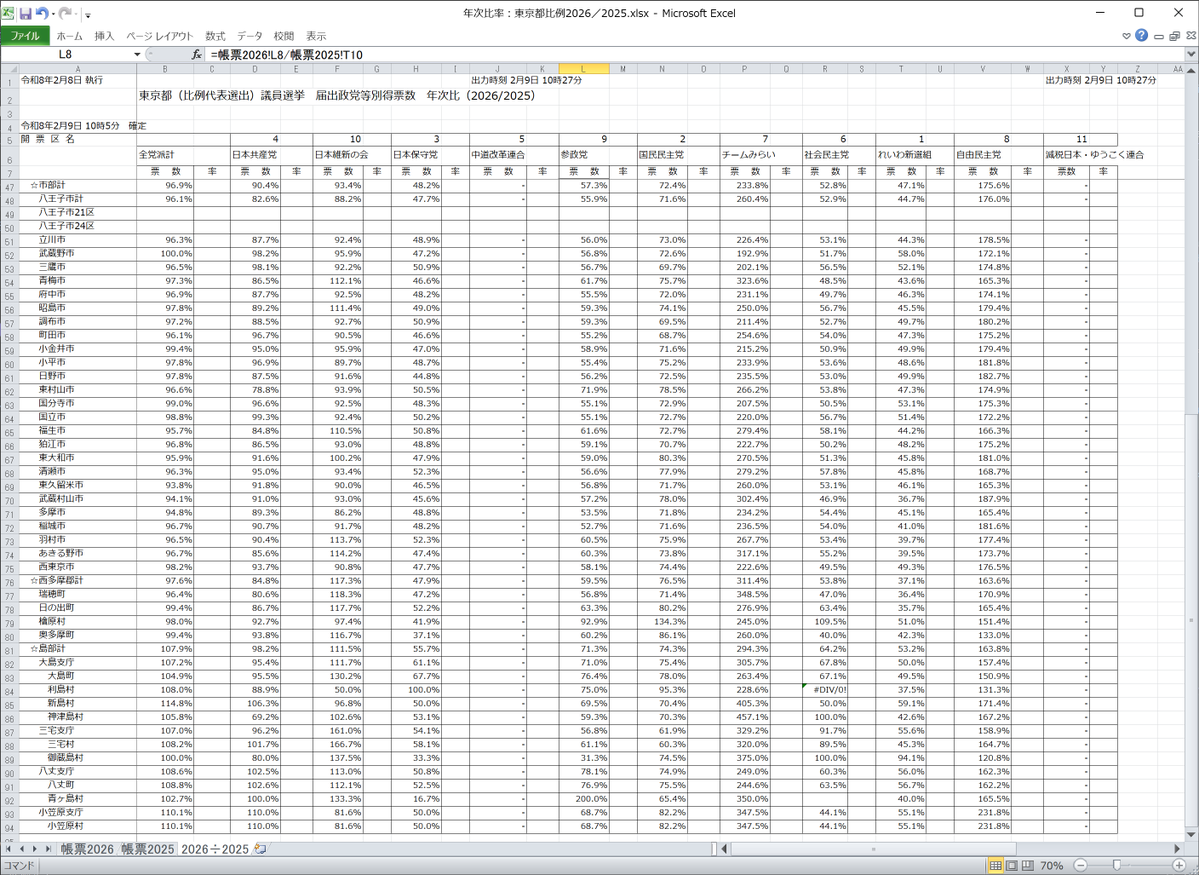Click the 70% zoom level button
This screenshot has width=1199, height=875.
[x=1051, y=866]
